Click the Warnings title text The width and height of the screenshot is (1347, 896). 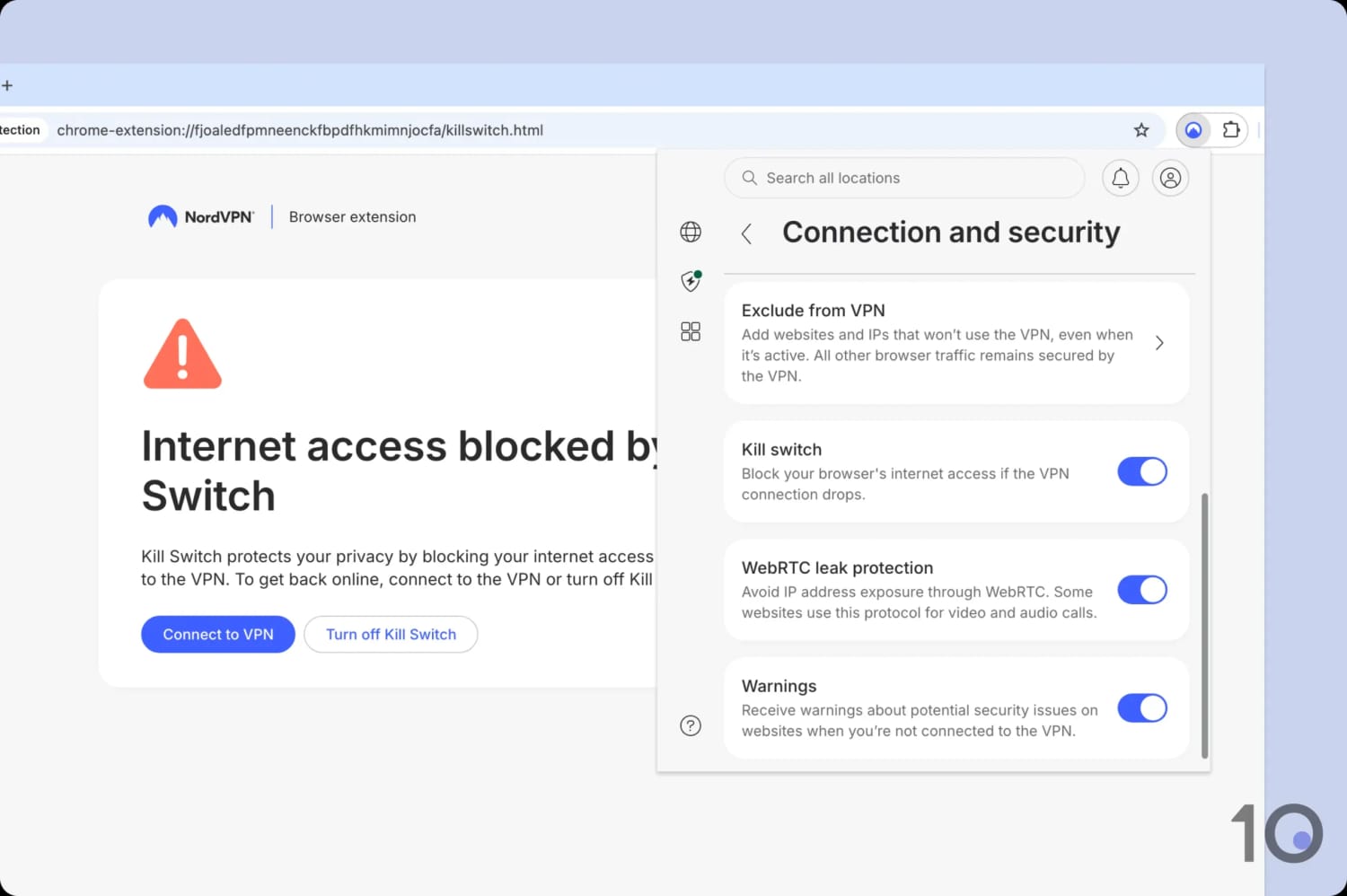(779, 686)
